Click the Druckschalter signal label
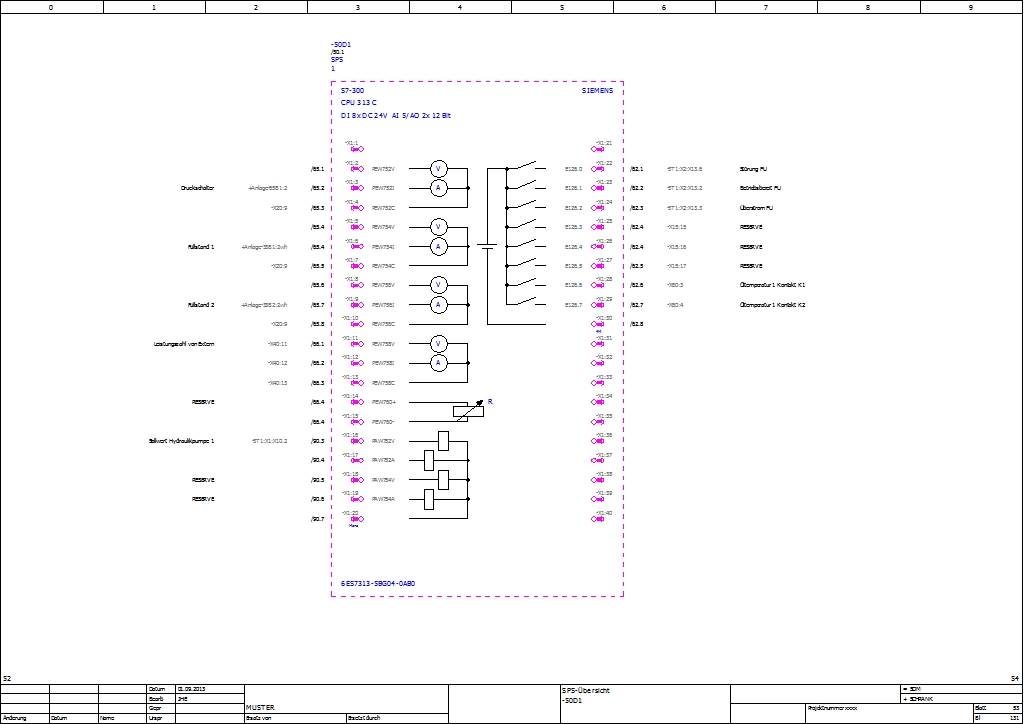The image size is (1024, 724). (x=198, y=188)
